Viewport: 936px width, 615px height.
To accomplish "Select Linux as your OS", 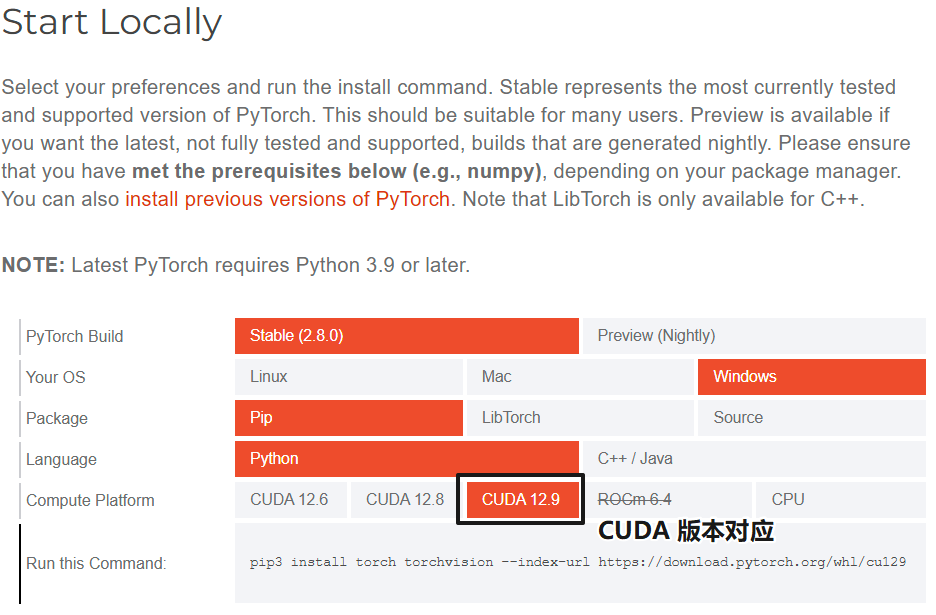I will pyautogui.click(x=349, y=377).
